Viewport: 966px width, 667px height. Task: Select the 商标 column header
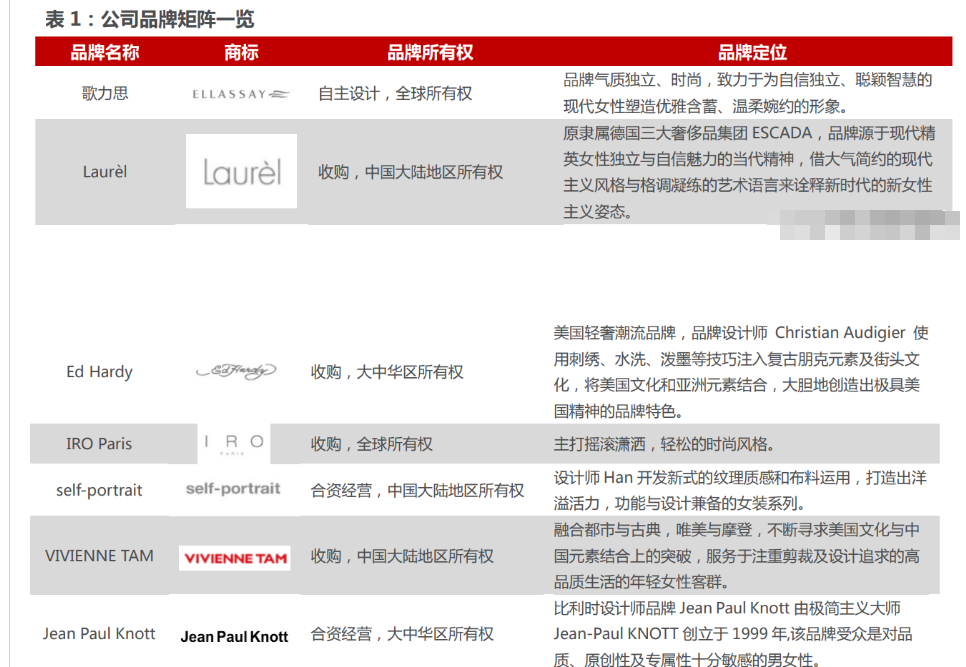(241, 52)
